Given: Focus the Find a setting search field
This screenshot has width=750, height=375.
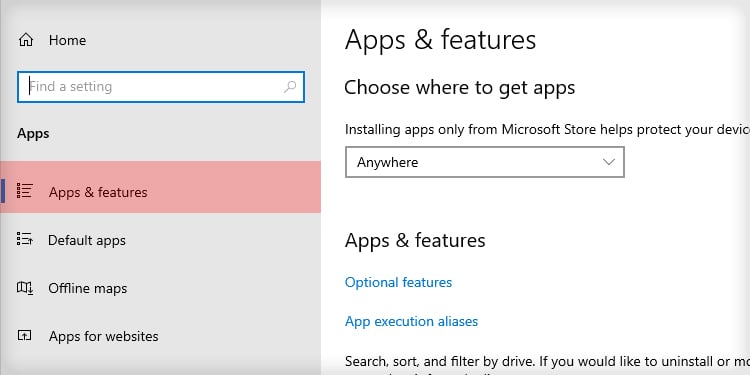Looking at the screenshot, I should [161, 87].
